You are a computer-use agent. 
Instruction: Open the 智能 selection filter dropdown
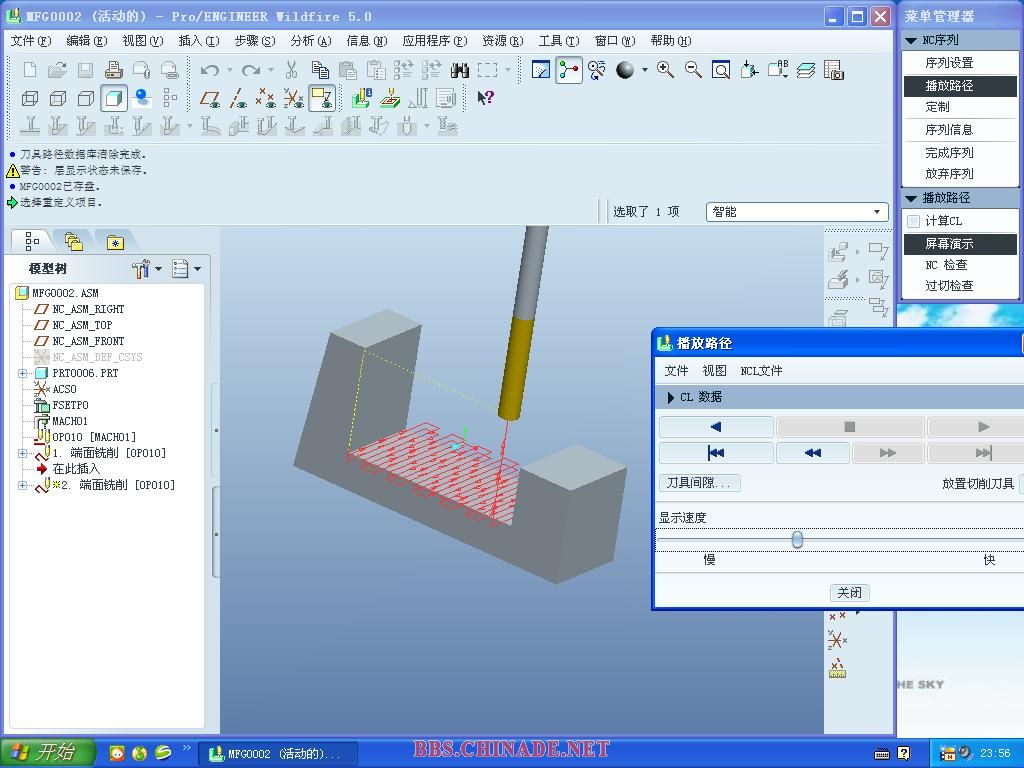(x=877, y=212)
